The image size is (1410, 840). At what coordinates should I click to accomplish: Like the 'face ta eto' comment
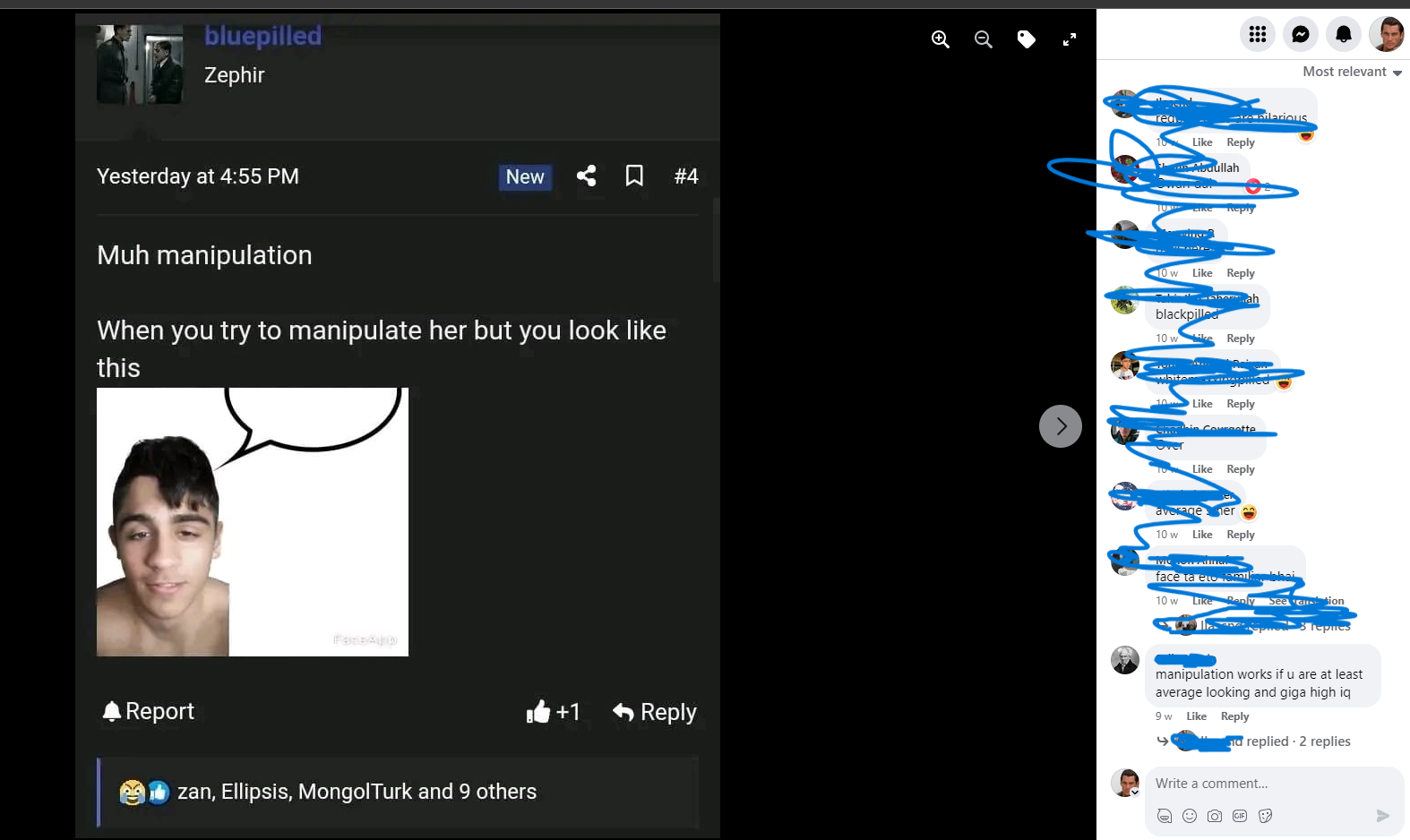pyautogui.click(x=1202, y=601)
